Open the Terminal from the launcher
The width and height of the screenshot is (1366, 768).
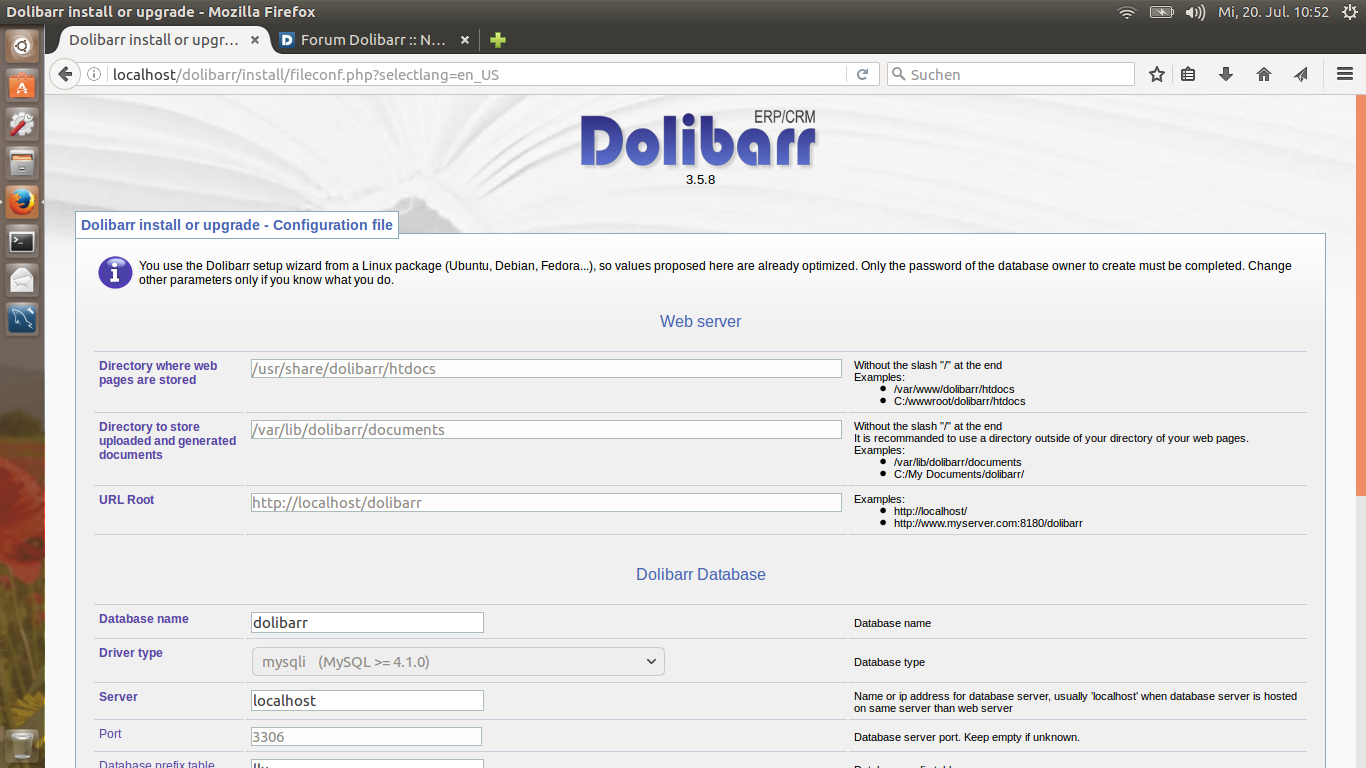[x=22, y=241]
